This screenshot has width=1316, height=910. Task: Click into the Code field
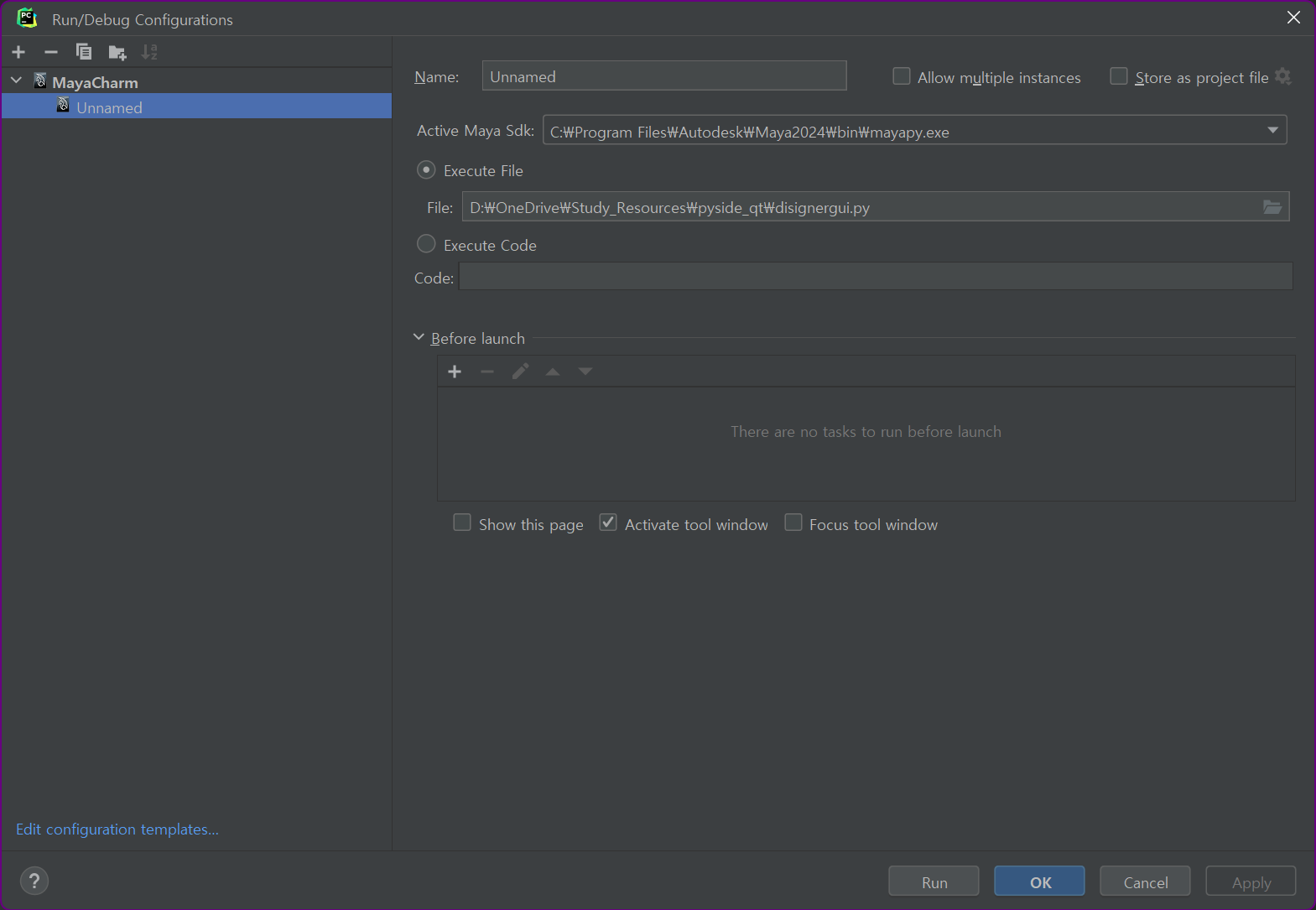coord(876,276)
